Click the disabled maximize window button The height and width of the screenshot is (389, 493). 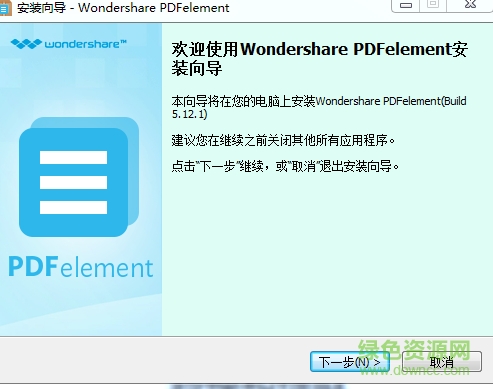click(433, 5)
